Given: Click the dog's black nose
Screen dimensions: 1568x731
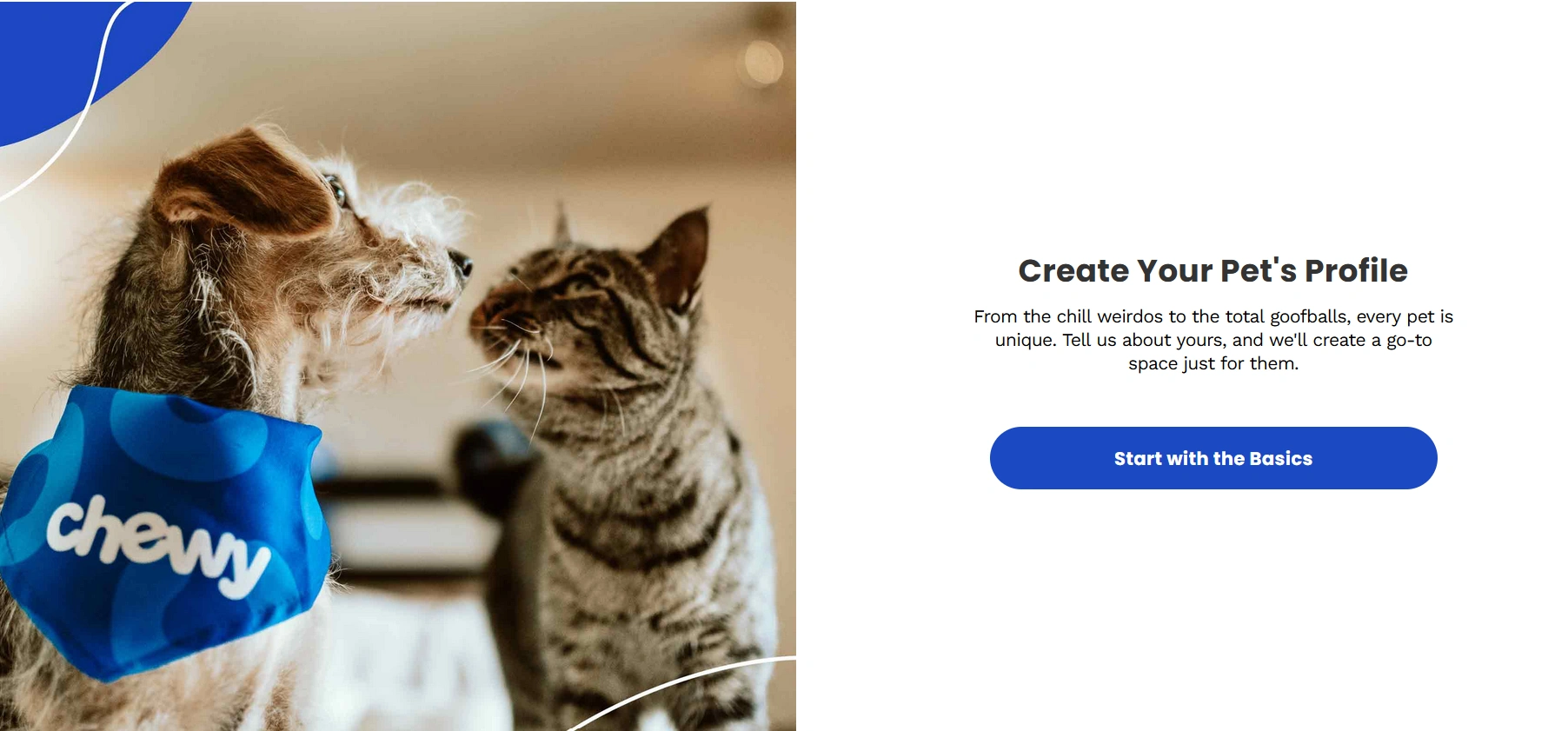Looking at the screenshot, I should (461, 261).
